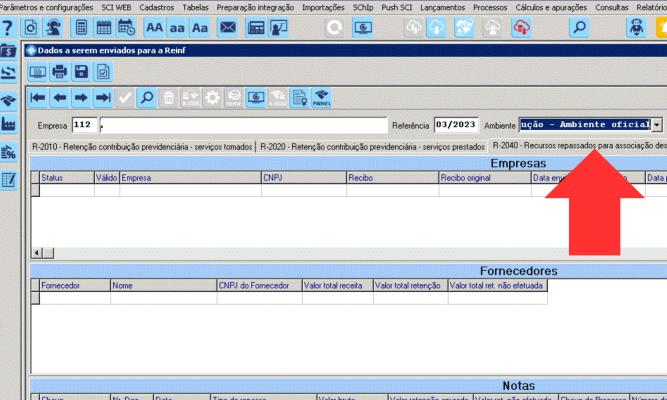Expand the Ambiente dropdown arrow
Viewport: 667px width, 400px height.
657,125
